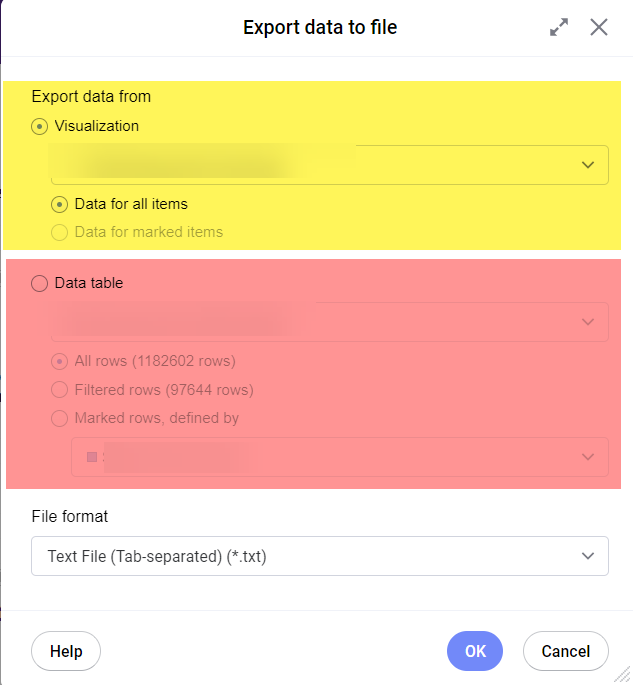
Task: Click the Help button
Action: 66,651
